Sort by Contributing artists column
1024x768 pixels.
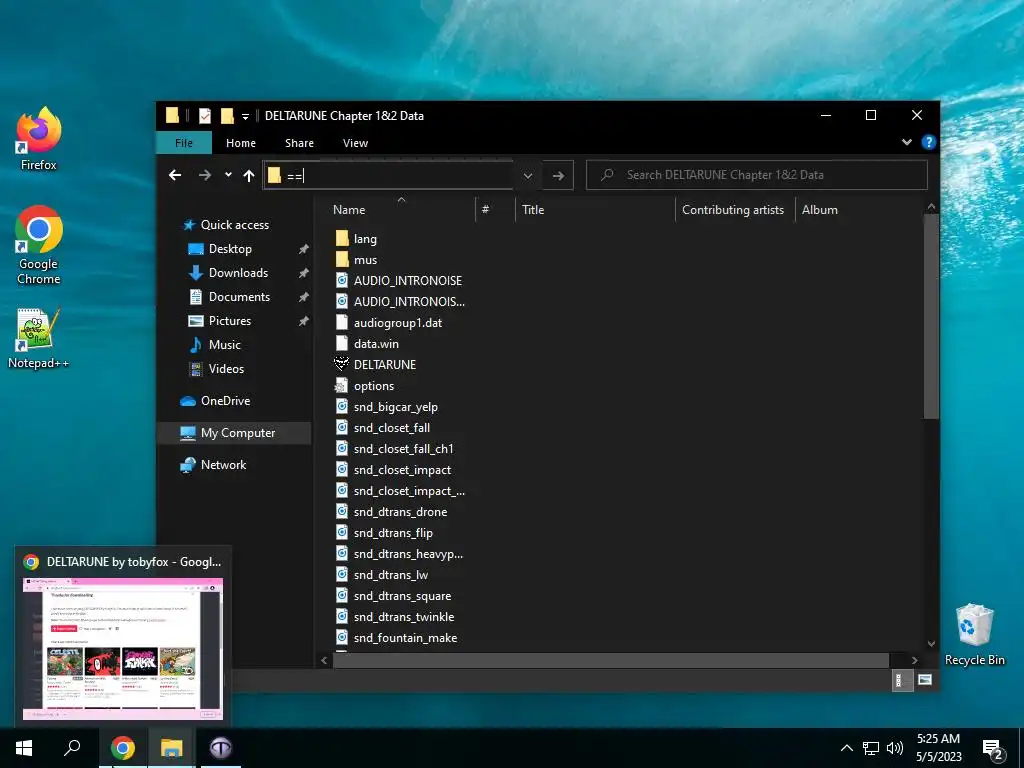point(735,210)
